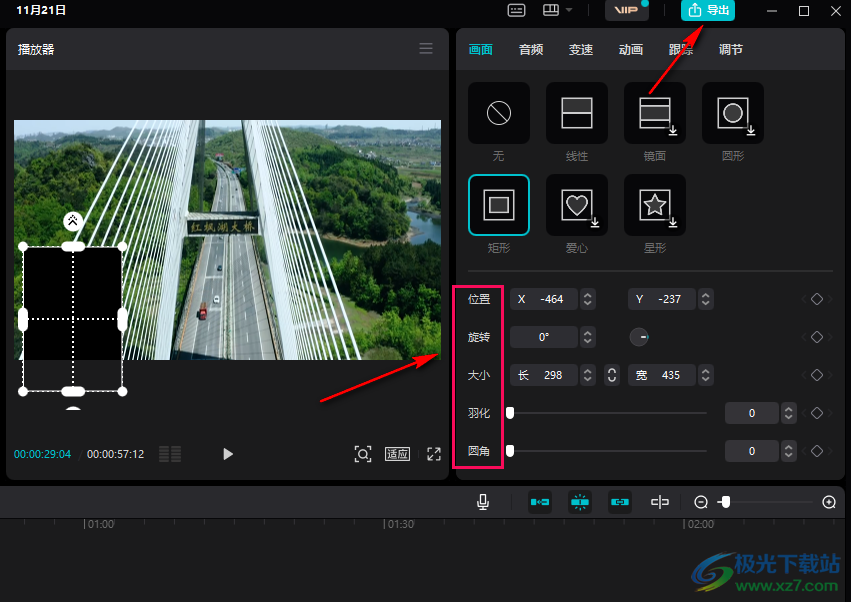Add a keyframe for 旋转 rotation

(x=816, y=337)
